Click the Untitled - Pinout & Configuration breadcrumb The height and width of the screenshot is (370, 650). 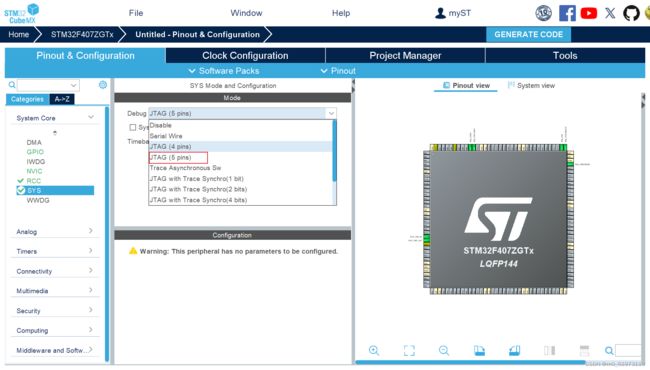197,34
